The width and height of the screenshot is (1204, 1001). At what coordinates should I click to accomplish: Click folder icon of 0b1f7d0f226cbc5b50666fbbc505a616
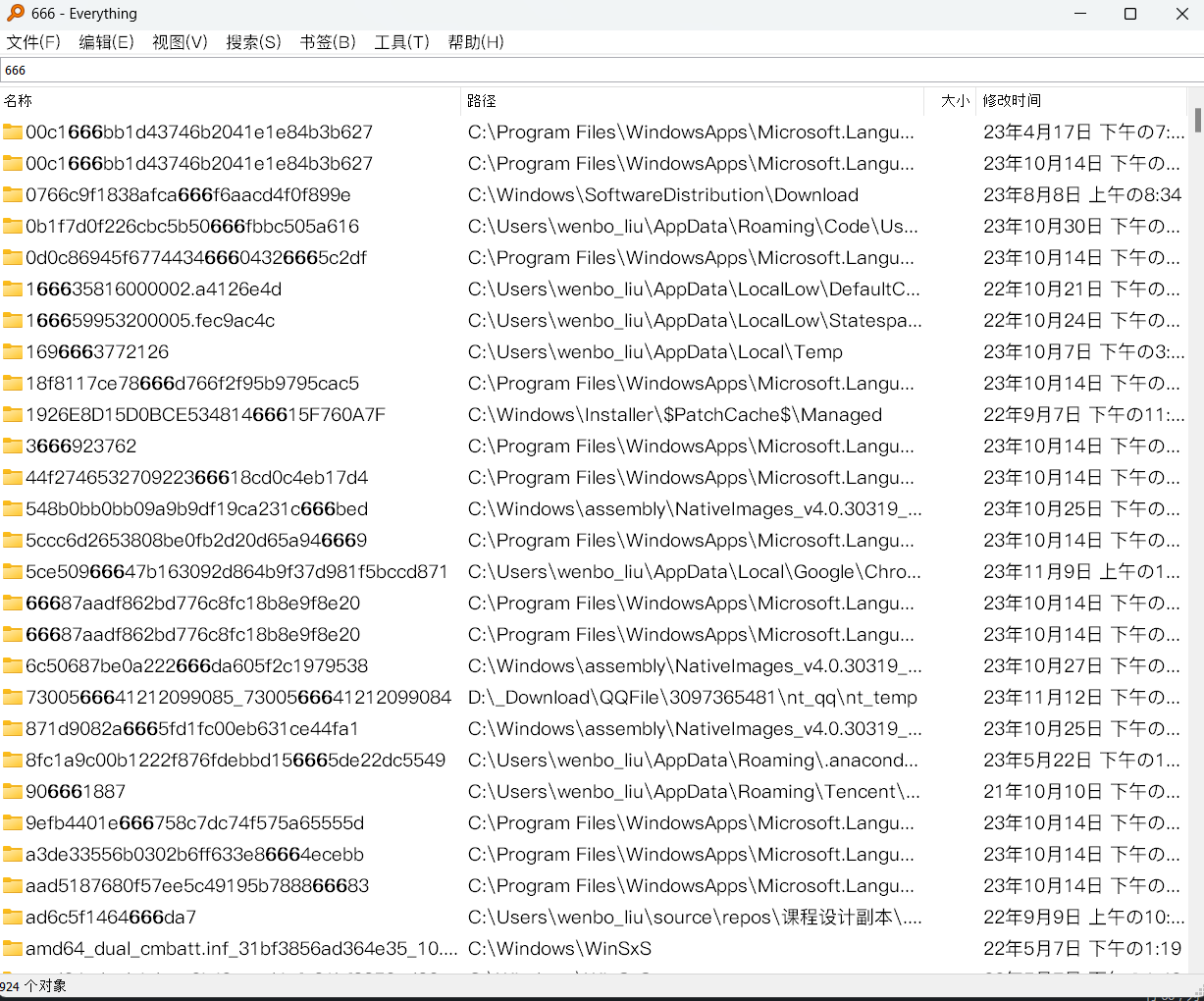coord(13,227)
